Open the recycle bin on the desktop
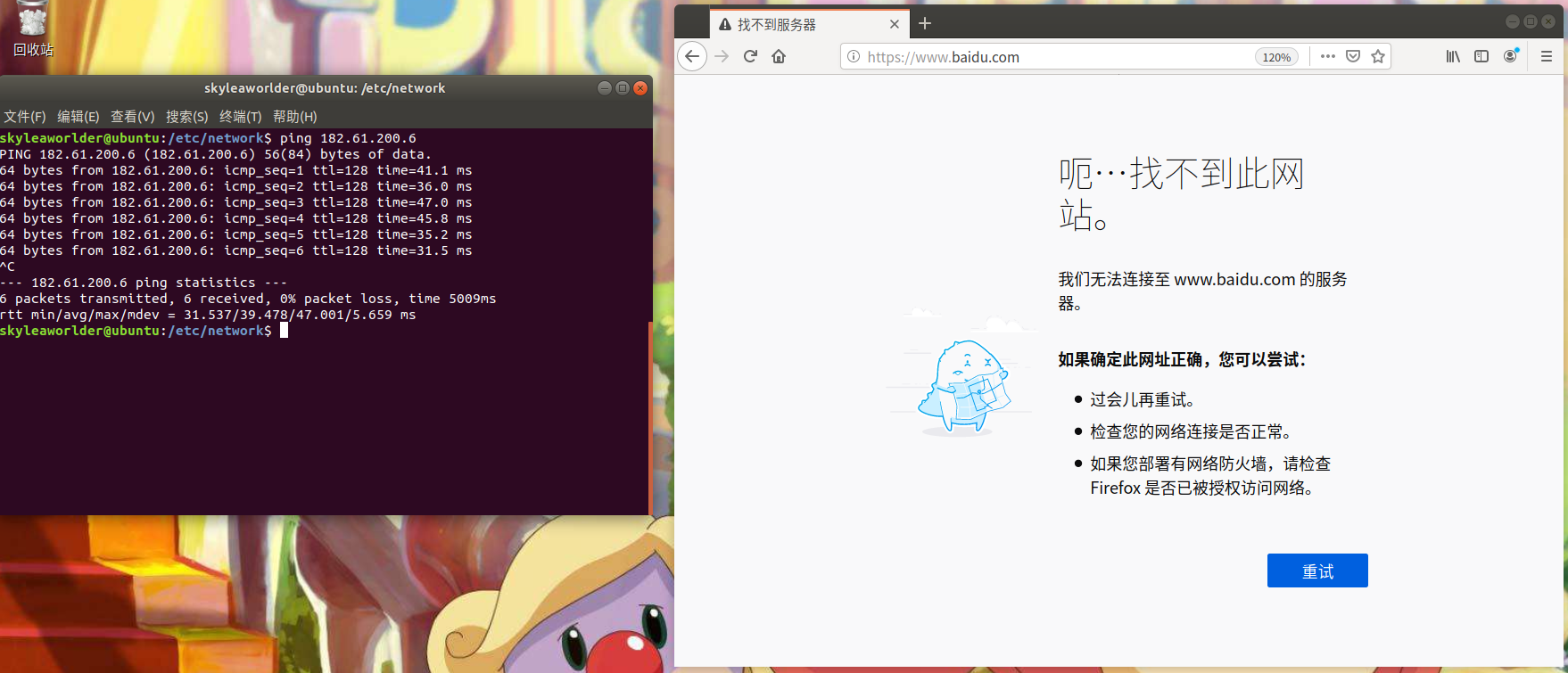This screenshot has width=1568, height=673. click(x=33, y=29)
